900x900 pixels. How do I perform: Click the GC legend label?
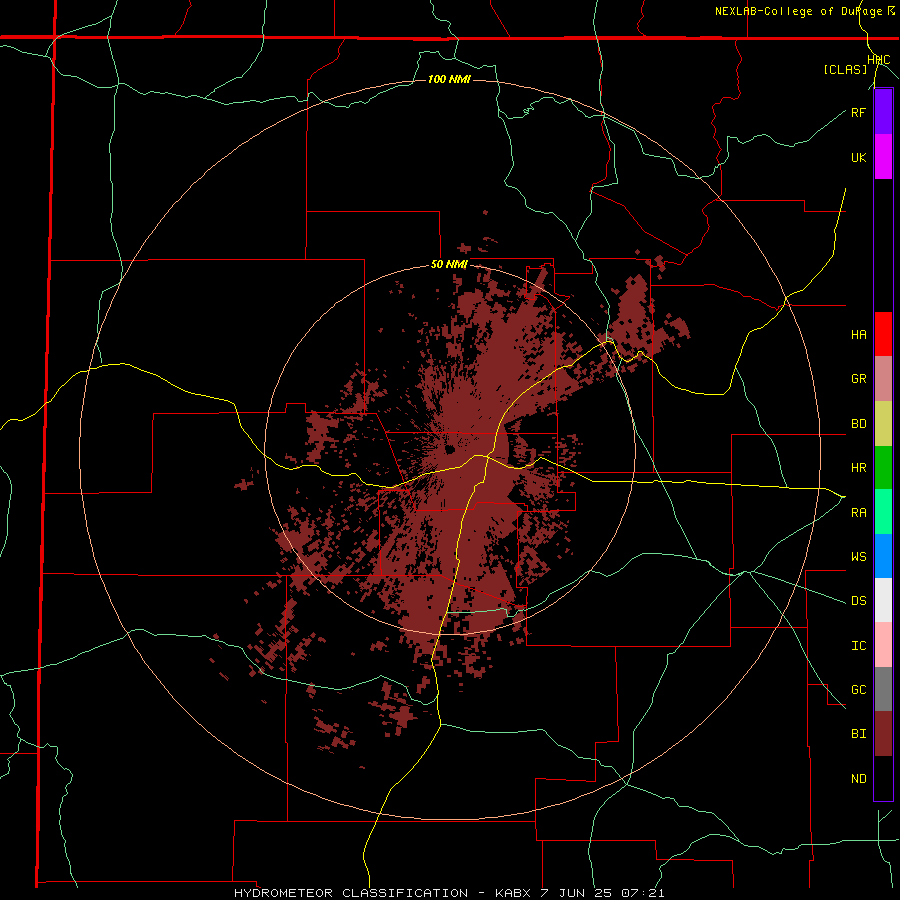point(858,690)
